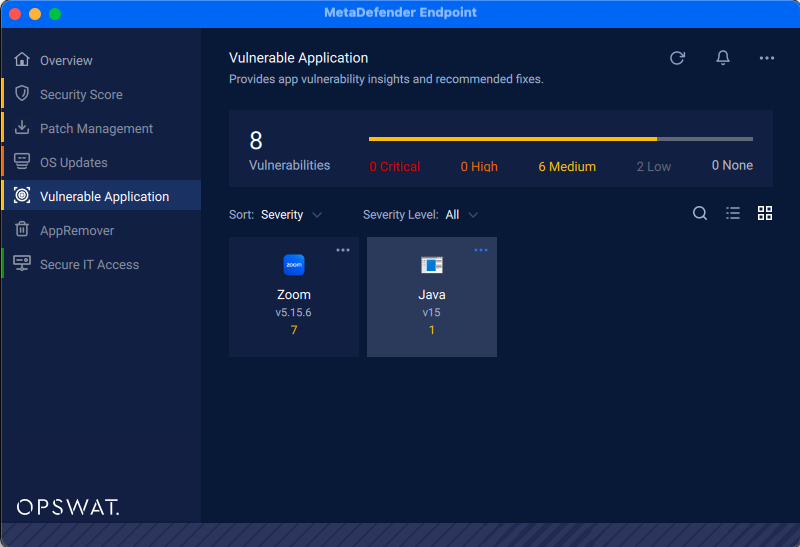Click the Java app icon
Screen dimensions: 800x547
432,265
